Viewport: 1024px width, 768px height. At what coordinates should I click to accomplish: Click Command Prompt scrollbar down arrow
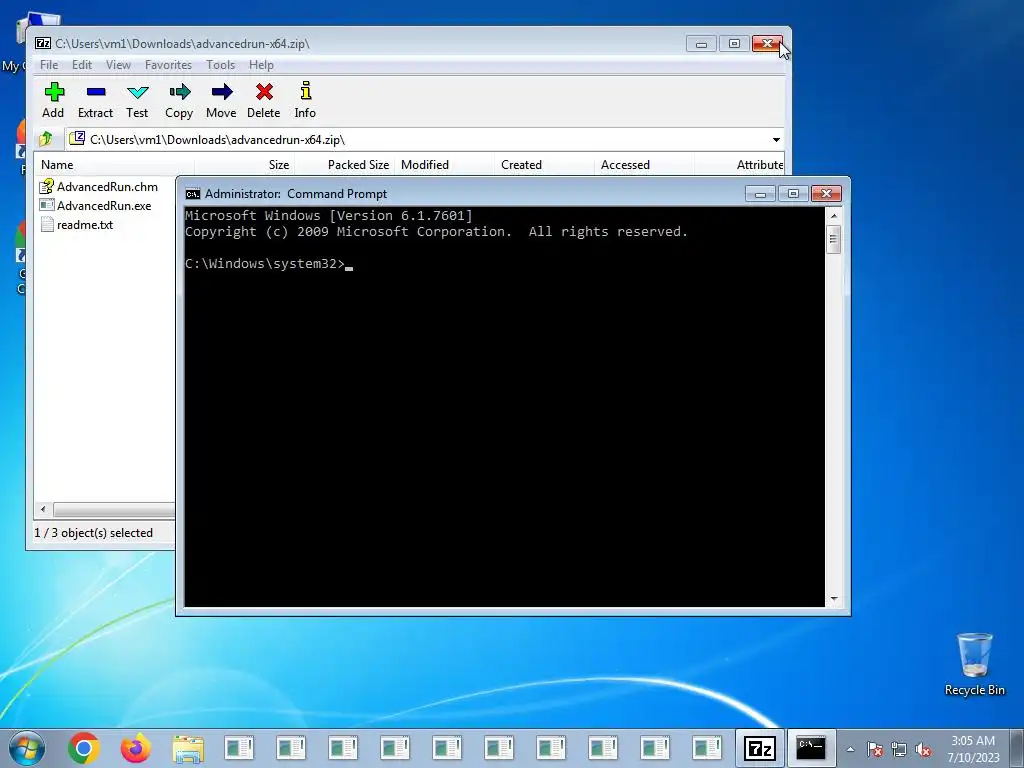[x=833, y=598]
